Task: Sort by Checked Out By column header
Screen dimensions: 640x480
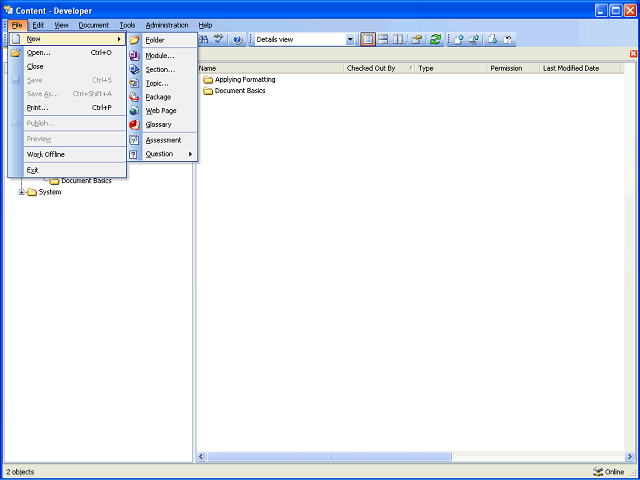Action: [380, 69]
